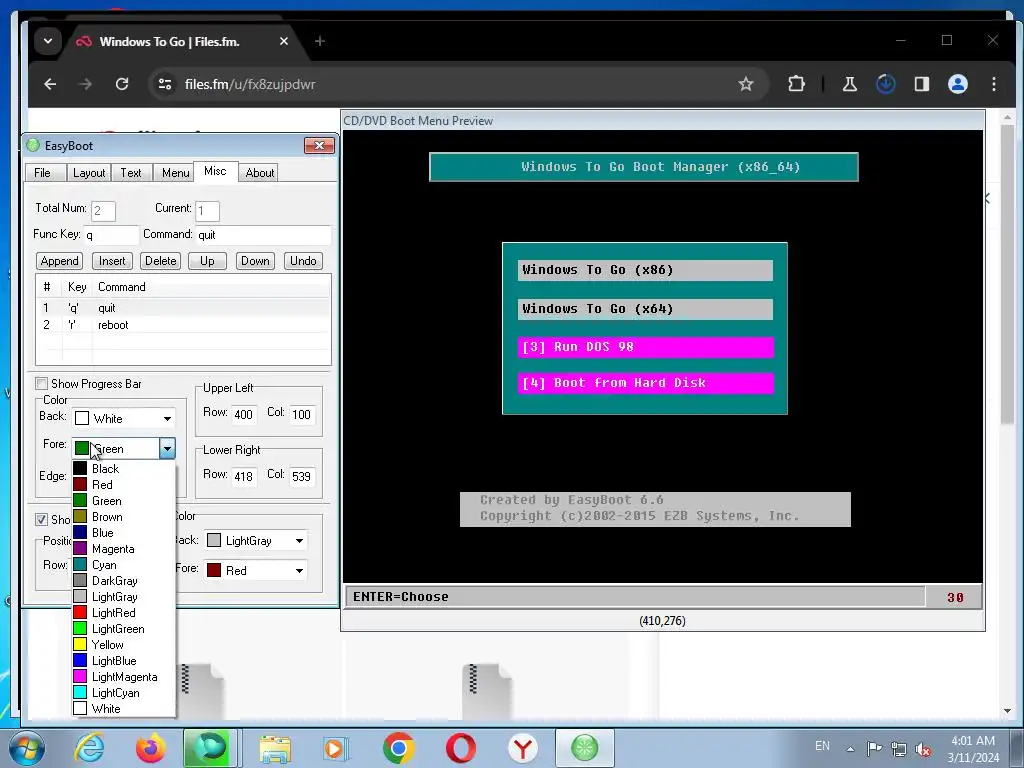
Task: Switch to the Text tab
Action: (x=131, y=172)
